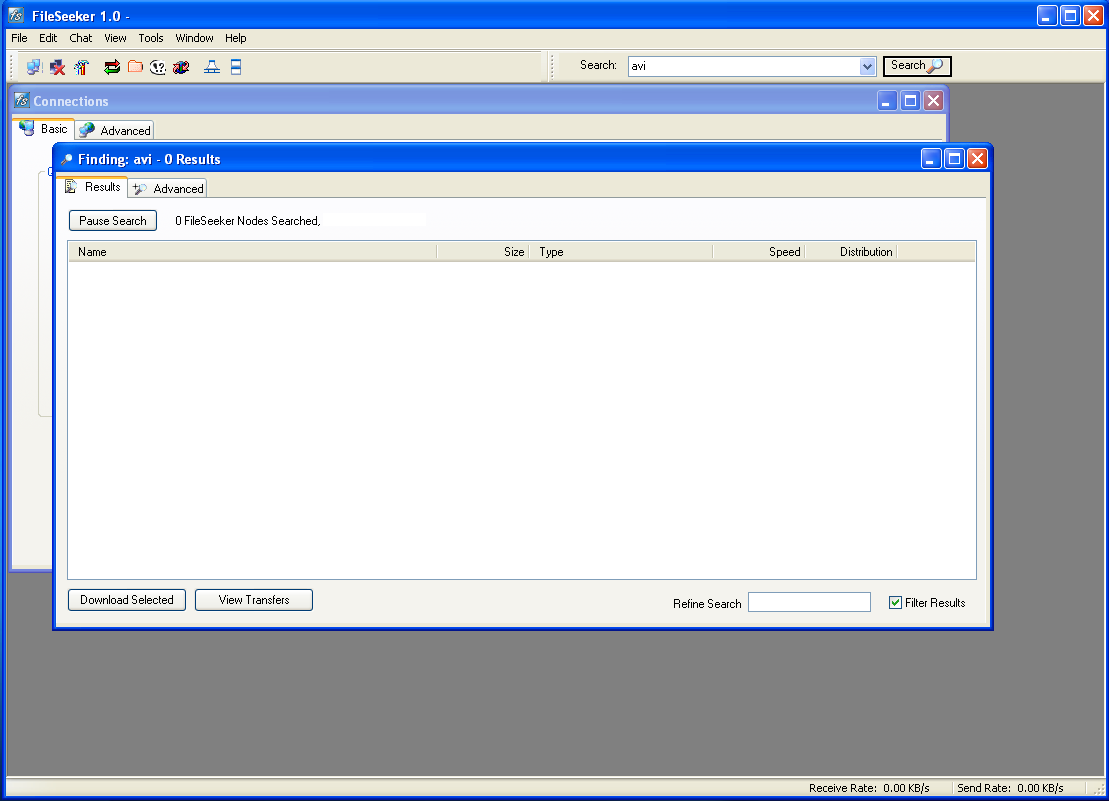Image resolution: width=1109 pixels, height=801 pixels.
Task: Select Advanced tab in Connections window
Action: coord(115,130)
